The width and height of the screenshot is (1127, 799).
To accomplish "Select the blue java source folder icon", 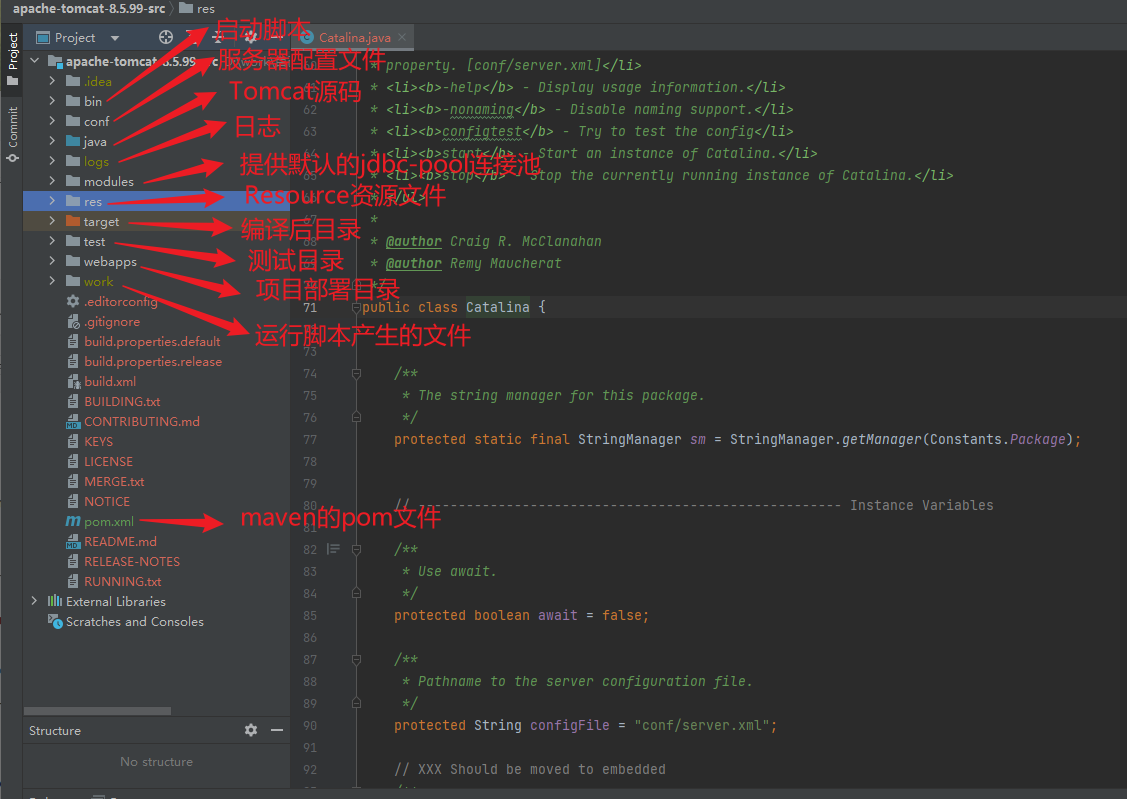I will pos(73,141).
